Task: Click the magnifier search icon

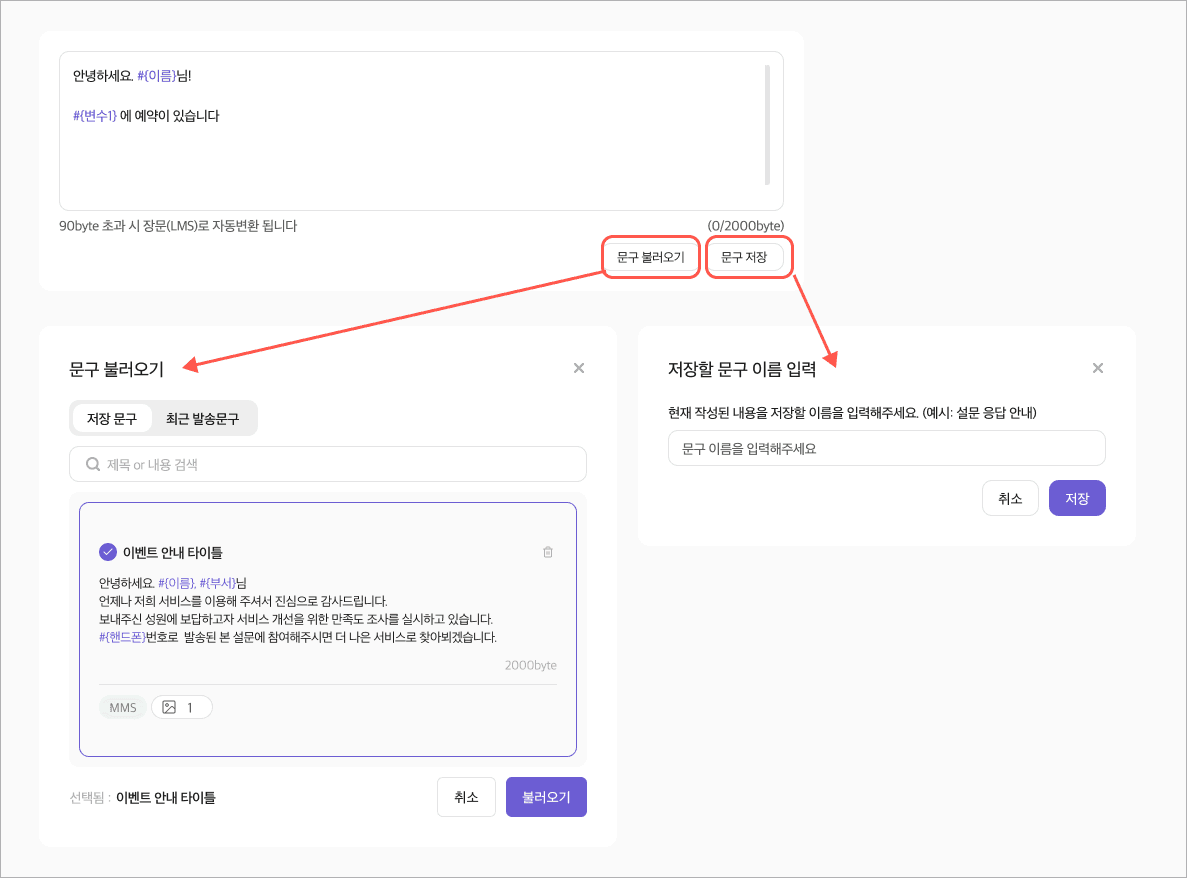Action: click(x=93, y=464)
